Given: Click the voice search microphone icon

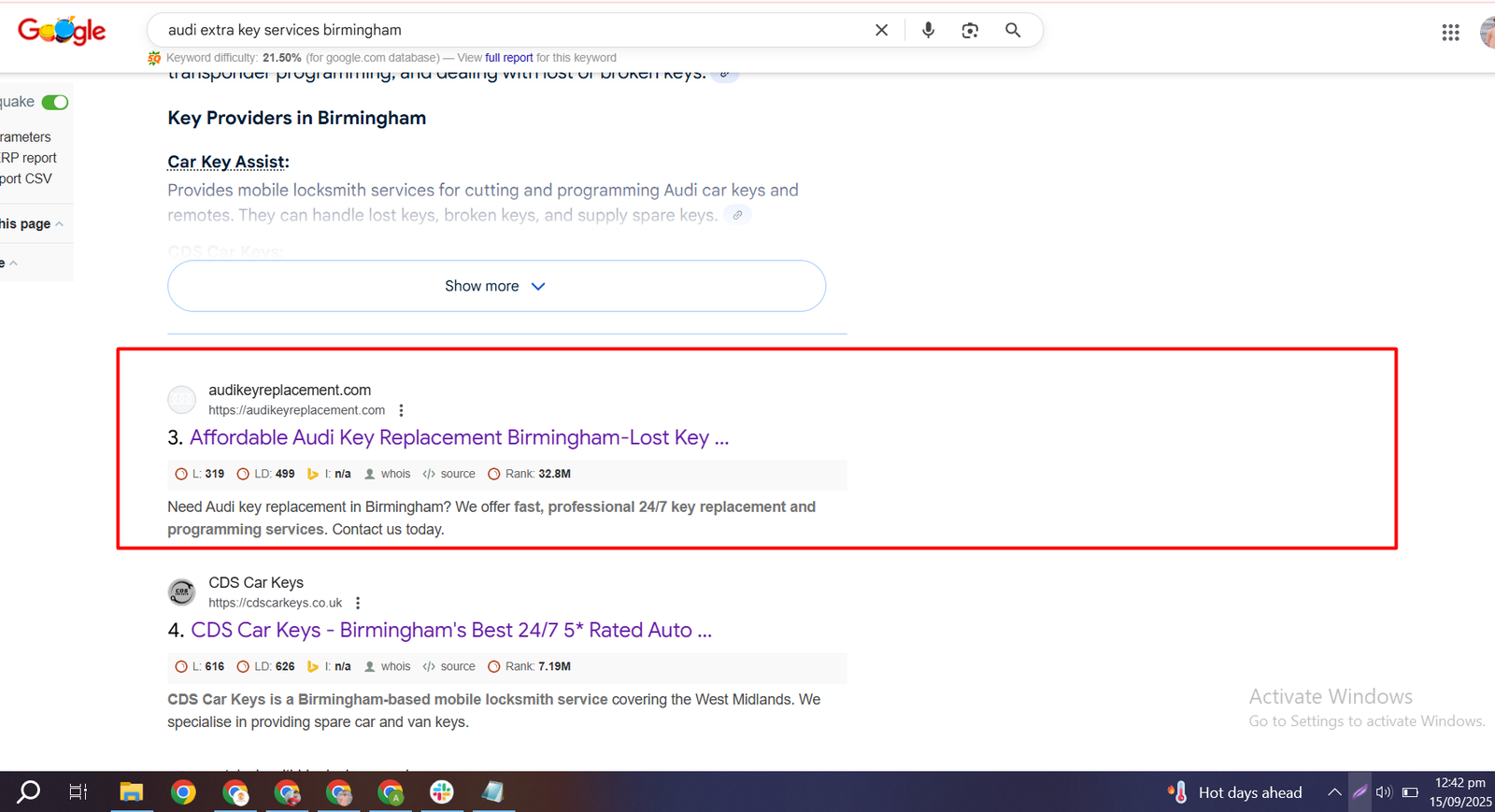Looking at the screenshot, I should point(928,30).
